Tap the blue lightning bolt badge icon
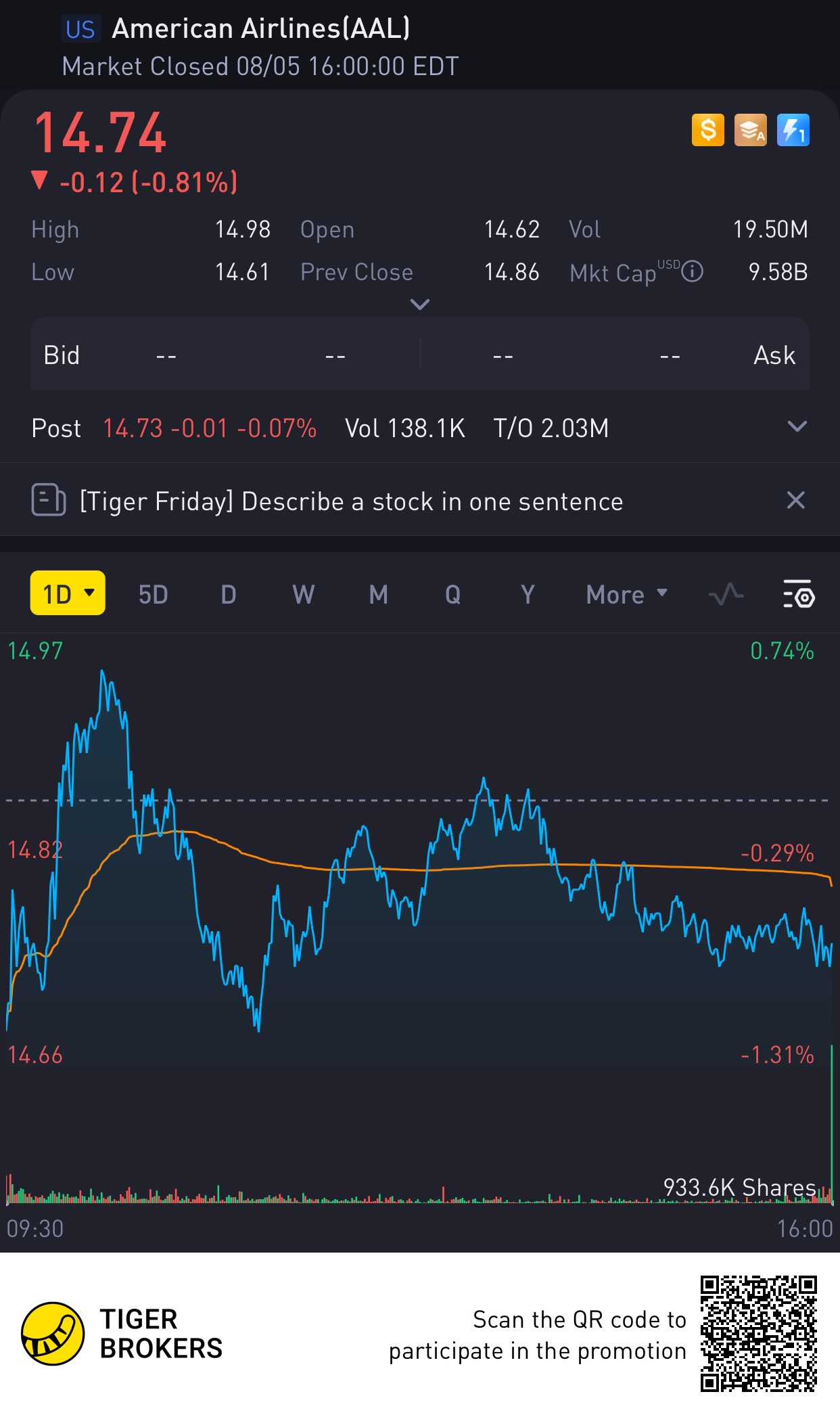This screenshot has height=1415, width=840. click(x=793, y=130)
